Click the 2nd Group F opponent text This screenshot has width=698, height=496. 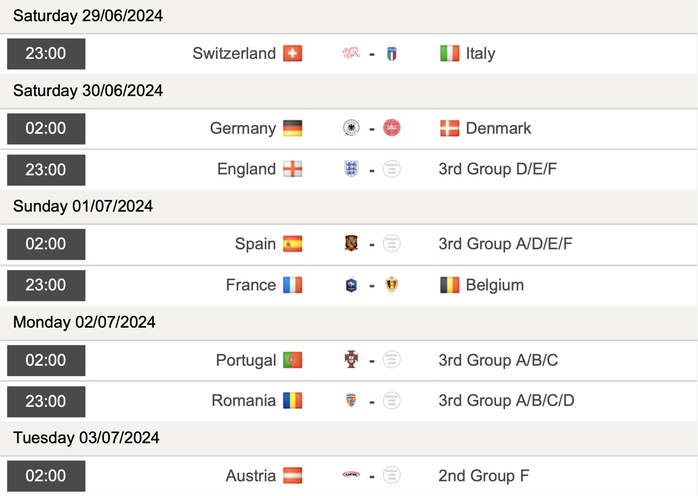click(x=484, y=476)
